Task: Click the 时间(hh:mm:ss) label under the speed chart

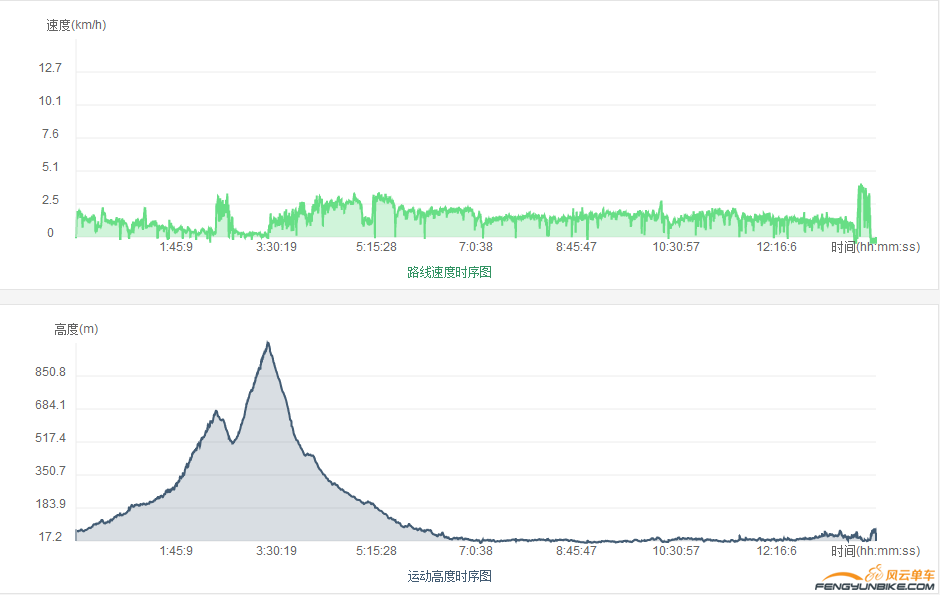Action: click(875, 247)
